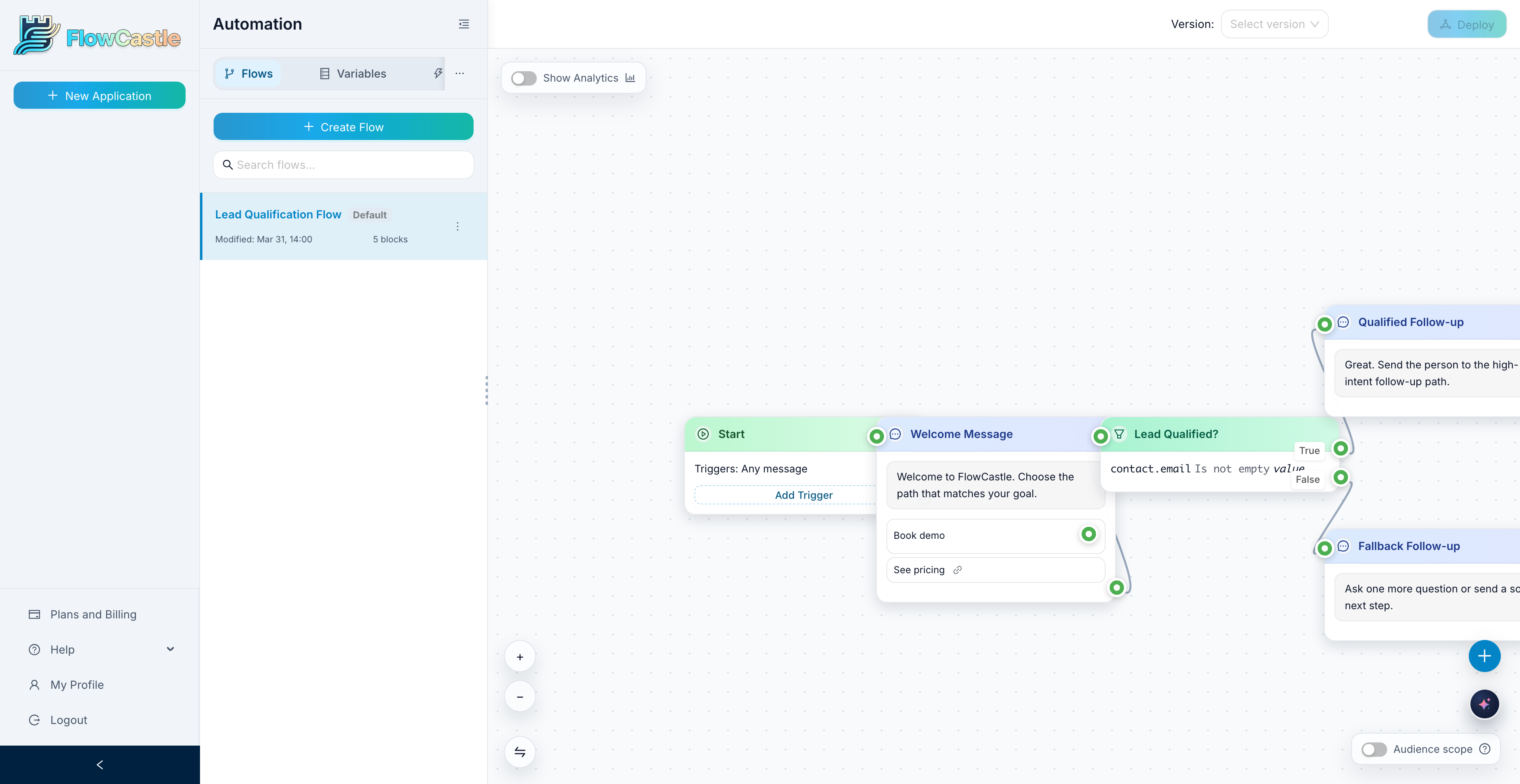Focus the Search flows input field

click(344, 164)
